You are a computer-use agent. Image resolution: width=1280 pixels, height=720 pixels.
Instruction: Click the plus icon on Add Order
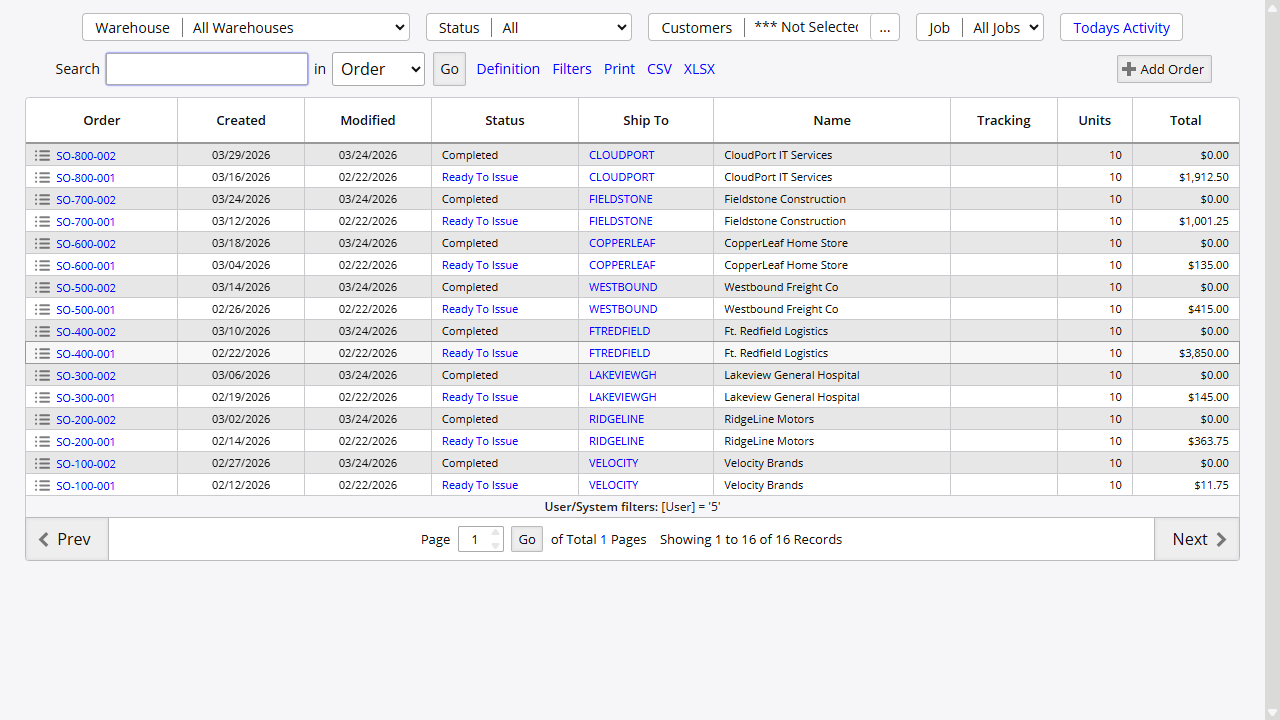pyautogui.click(x=1128, y=68)
